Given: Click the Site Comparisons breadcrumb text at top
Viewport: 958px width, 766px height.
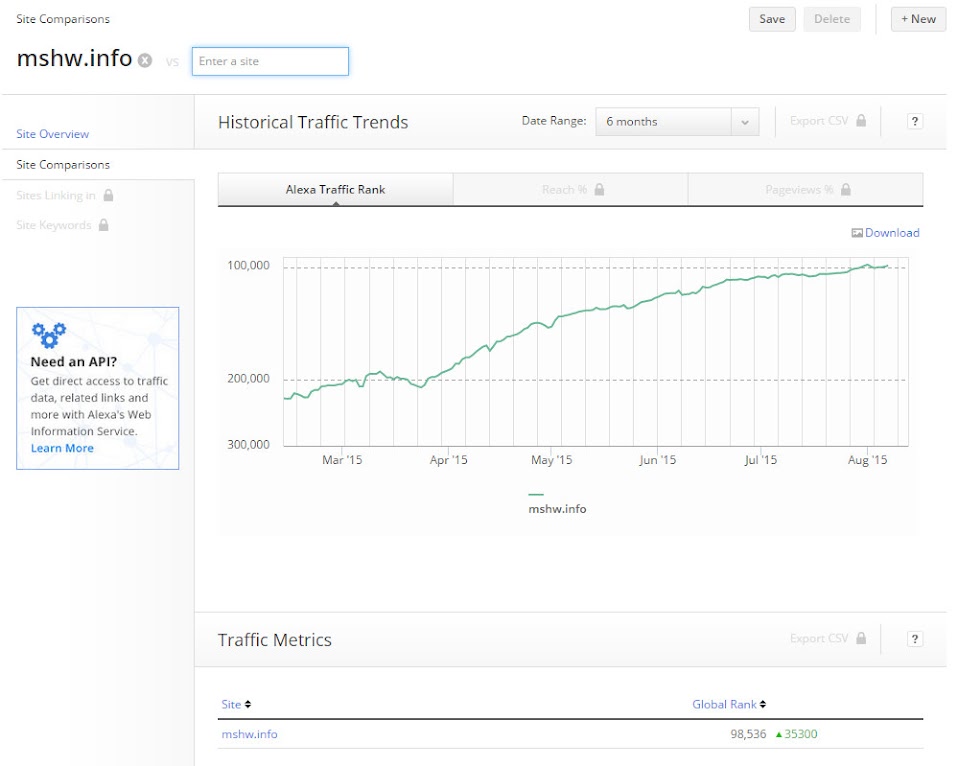Looking at the screenshot, I should [x=63, y=19].
